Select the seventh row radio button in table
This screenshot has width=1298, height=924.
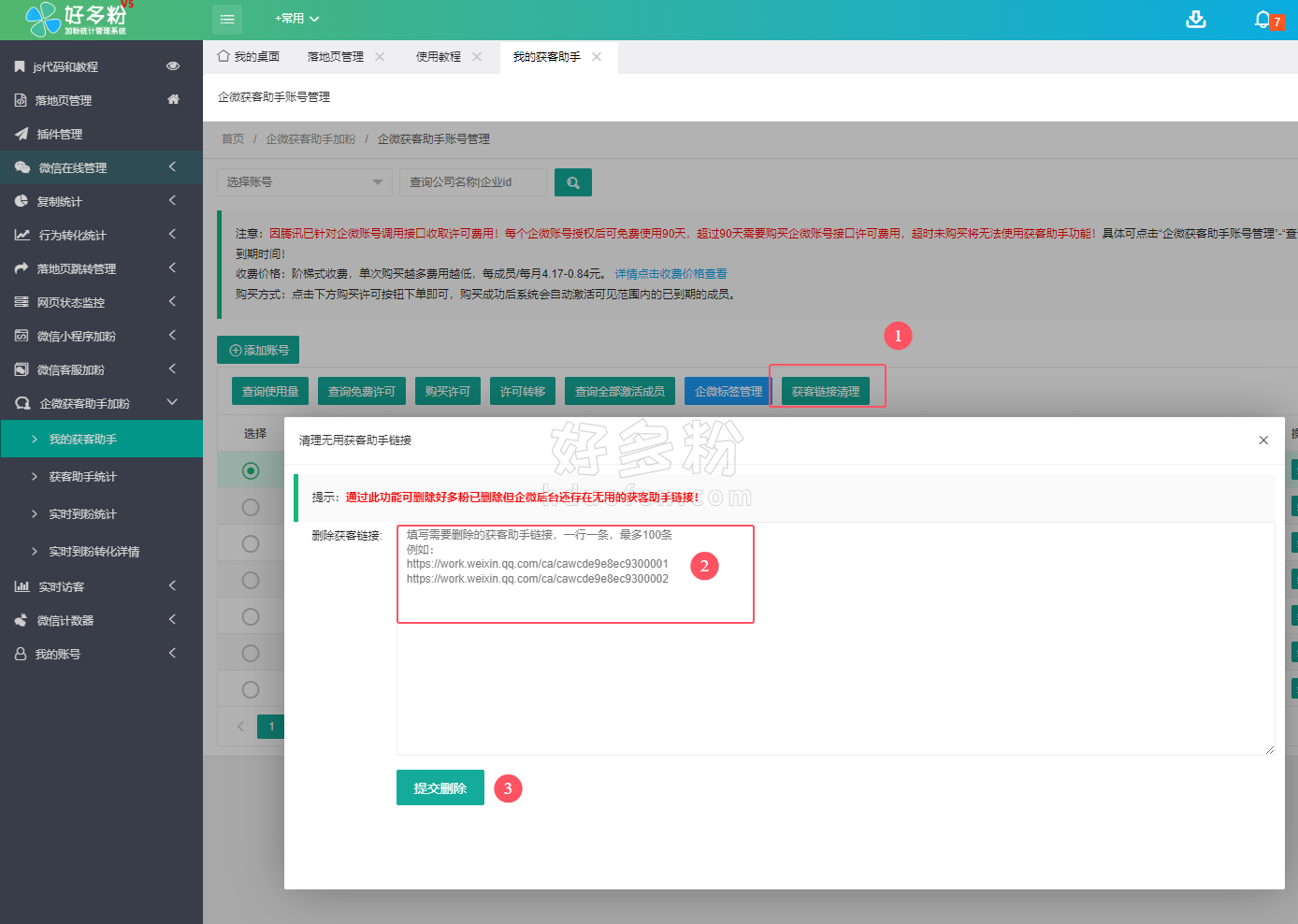pyautogui.click(x=251, y=689)
